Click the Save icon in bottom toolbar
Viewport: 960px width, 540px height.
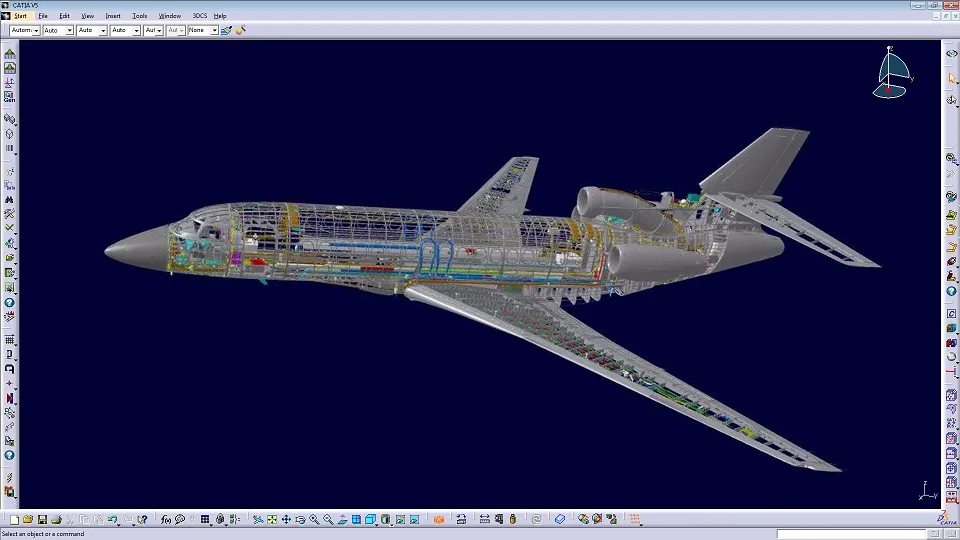click(42, 520)
